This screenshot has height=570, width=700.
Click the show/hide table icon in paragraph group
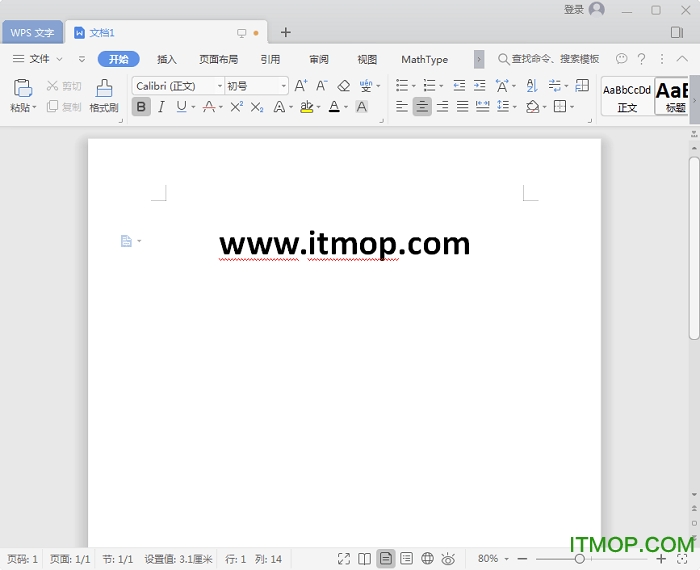coord(582,85)
